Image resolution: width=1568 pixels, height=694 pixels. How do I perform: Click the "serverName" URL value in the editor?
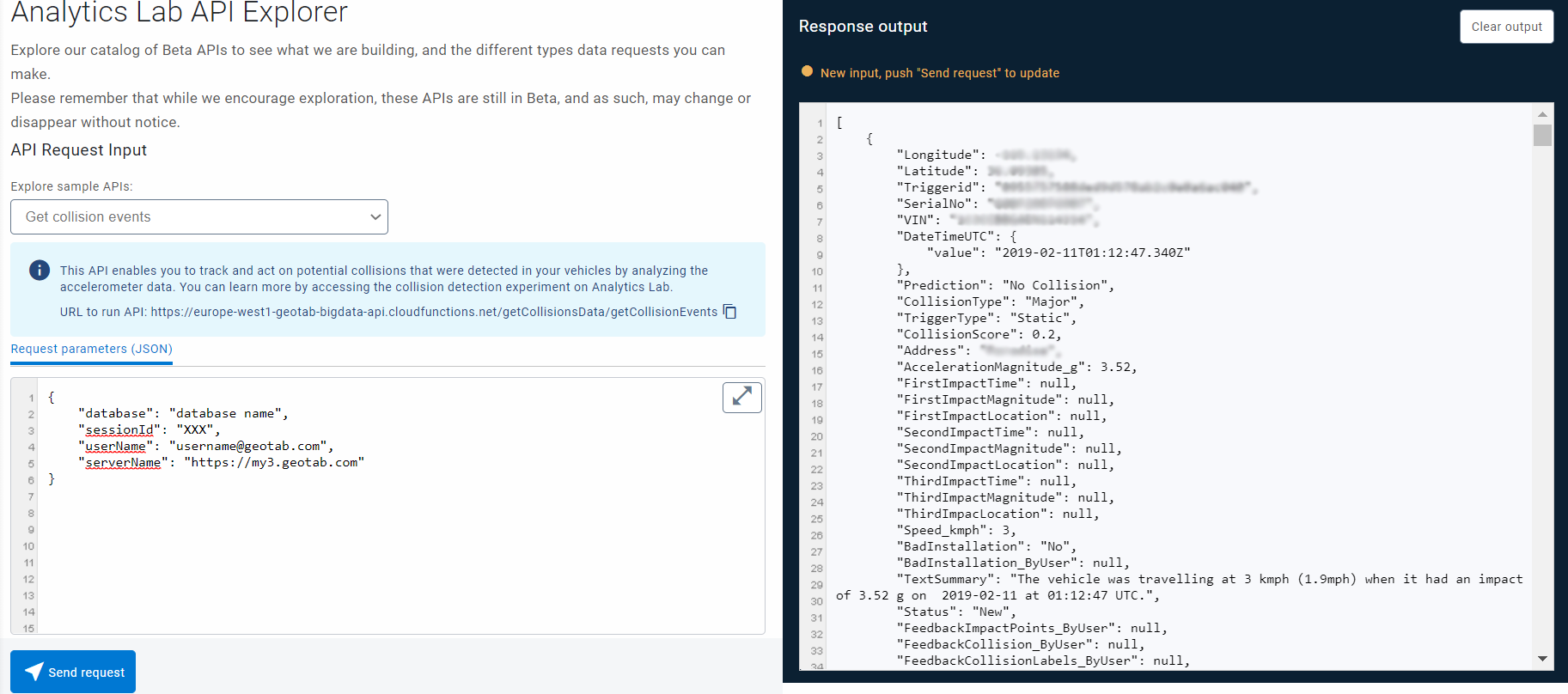(x=274, y=462)
